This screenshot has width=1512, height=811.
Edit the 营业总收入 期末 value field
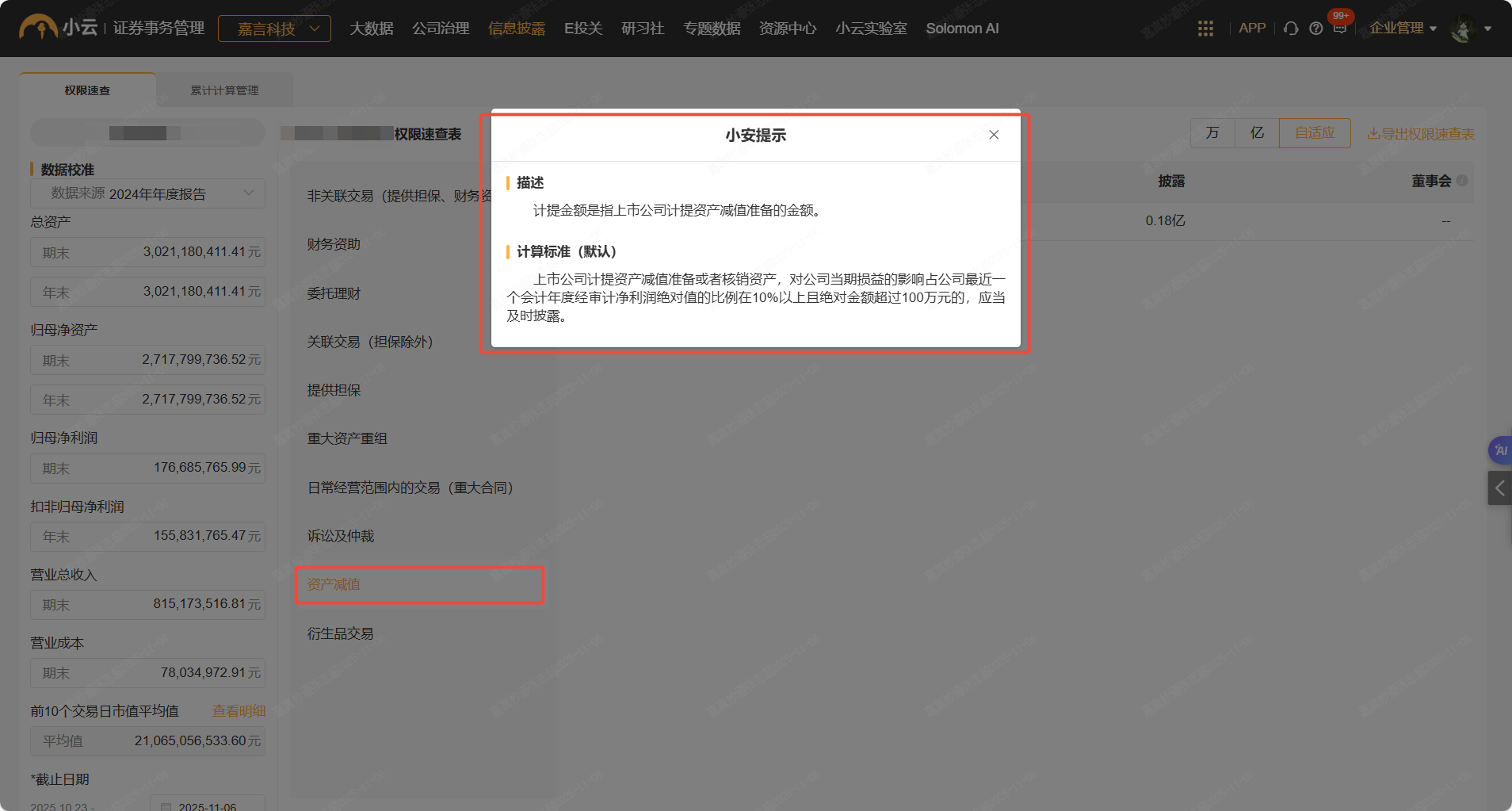(x=148, y=604)
